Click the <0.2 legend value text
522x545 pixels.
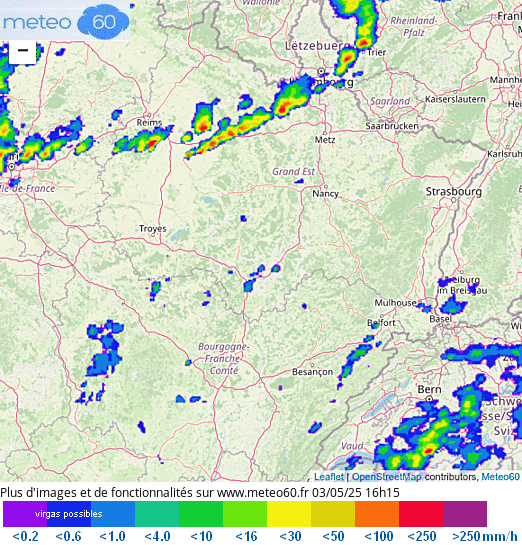point(25,536)
